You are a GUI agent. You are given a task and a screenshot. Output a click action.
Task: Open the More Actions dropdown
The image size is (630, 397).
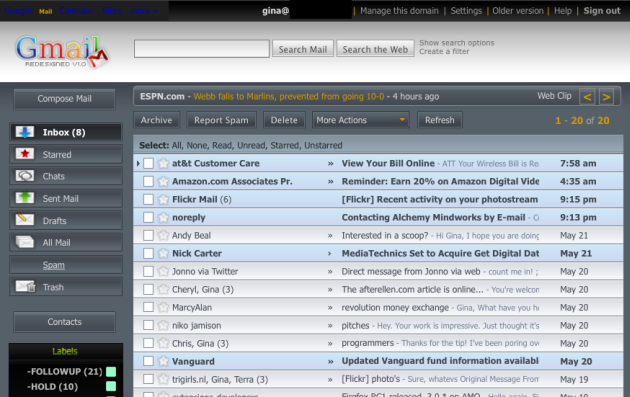[x=360, y=120]
